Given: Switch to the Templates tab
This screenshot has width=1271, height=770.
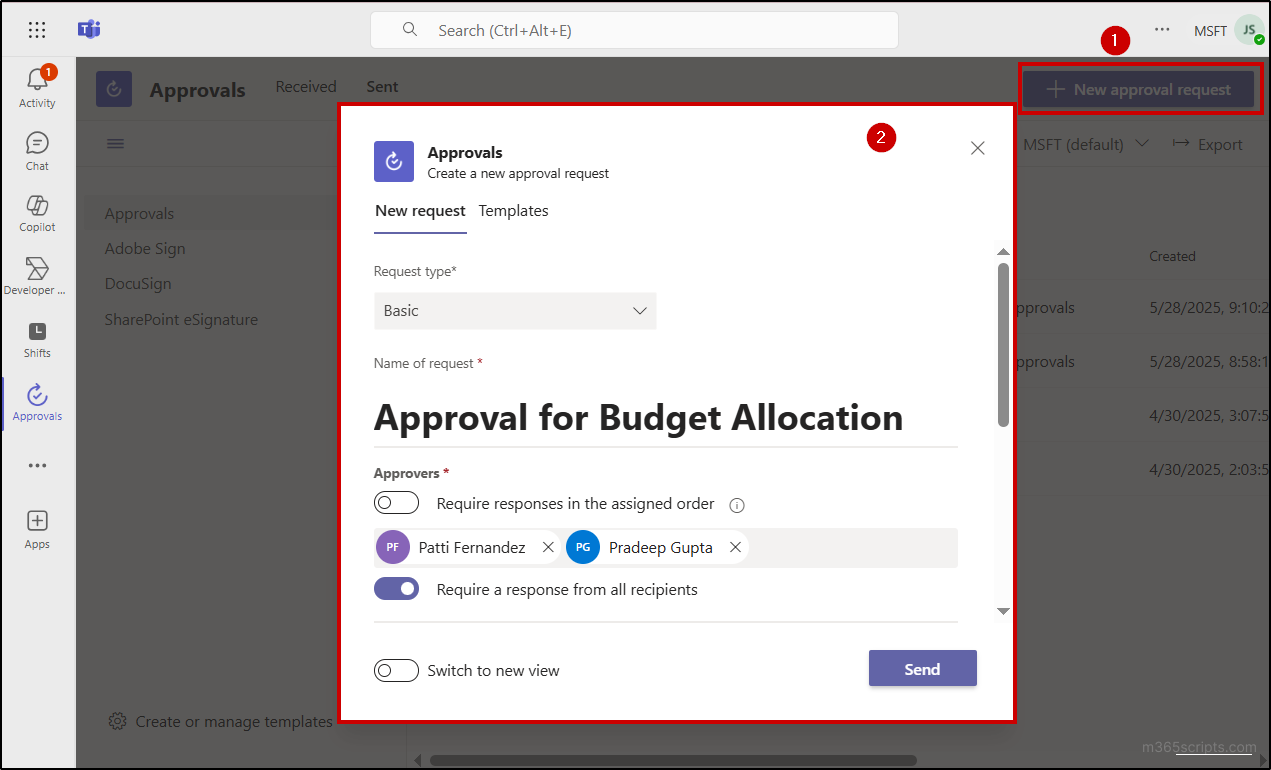Looking at the screenshot, I should point(513,211).
